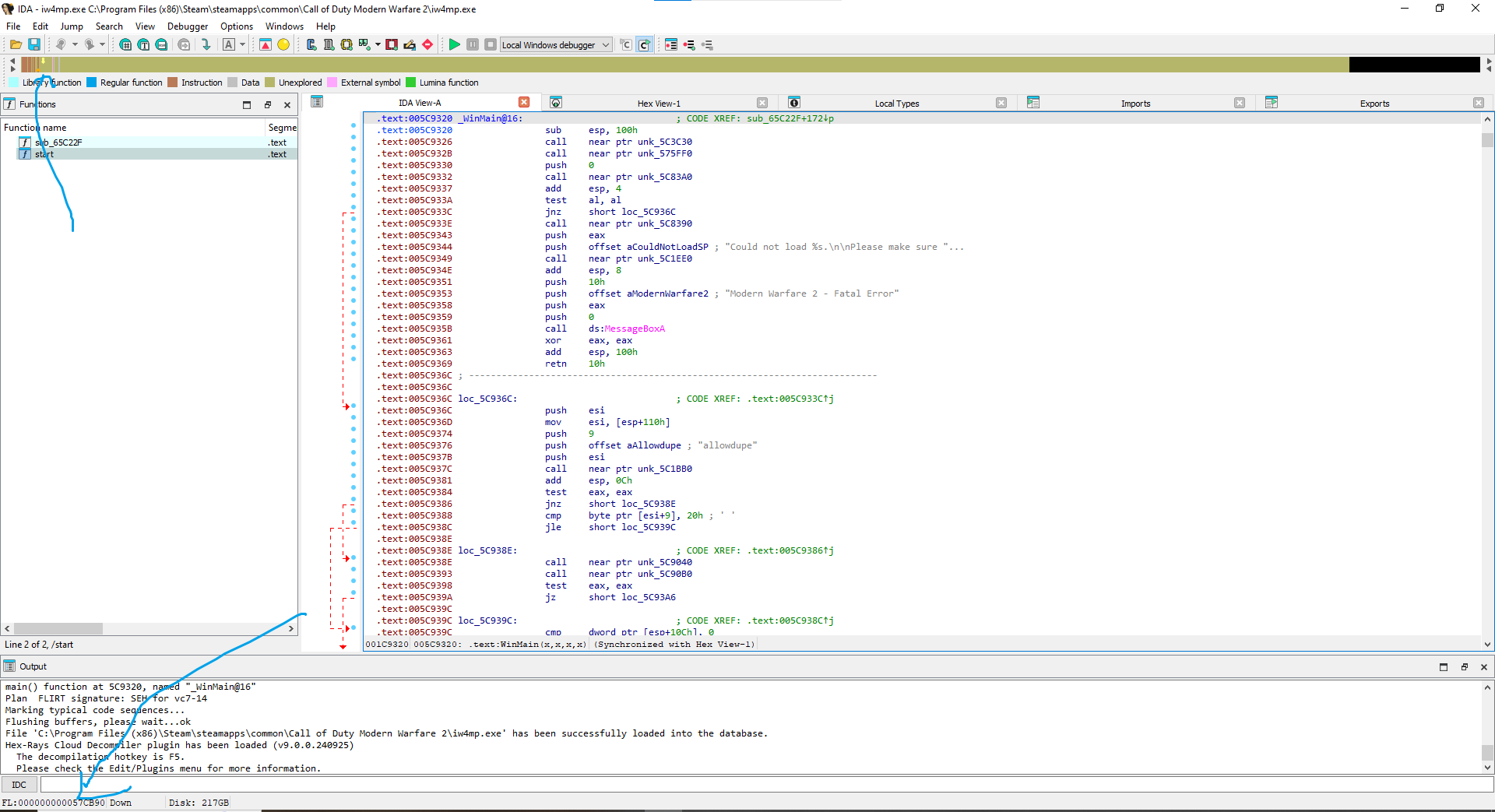Open the File menu
This screenshot has height=812, width=1495.
(x=13, y=26)
